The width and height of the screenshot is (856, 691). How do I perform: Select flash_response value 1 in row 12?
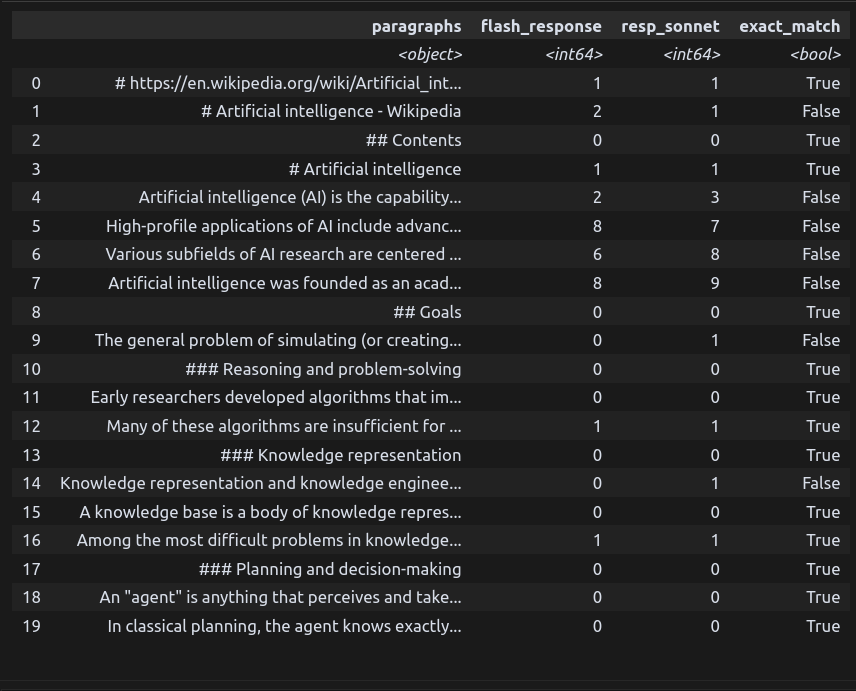click(x=597, y=426)
